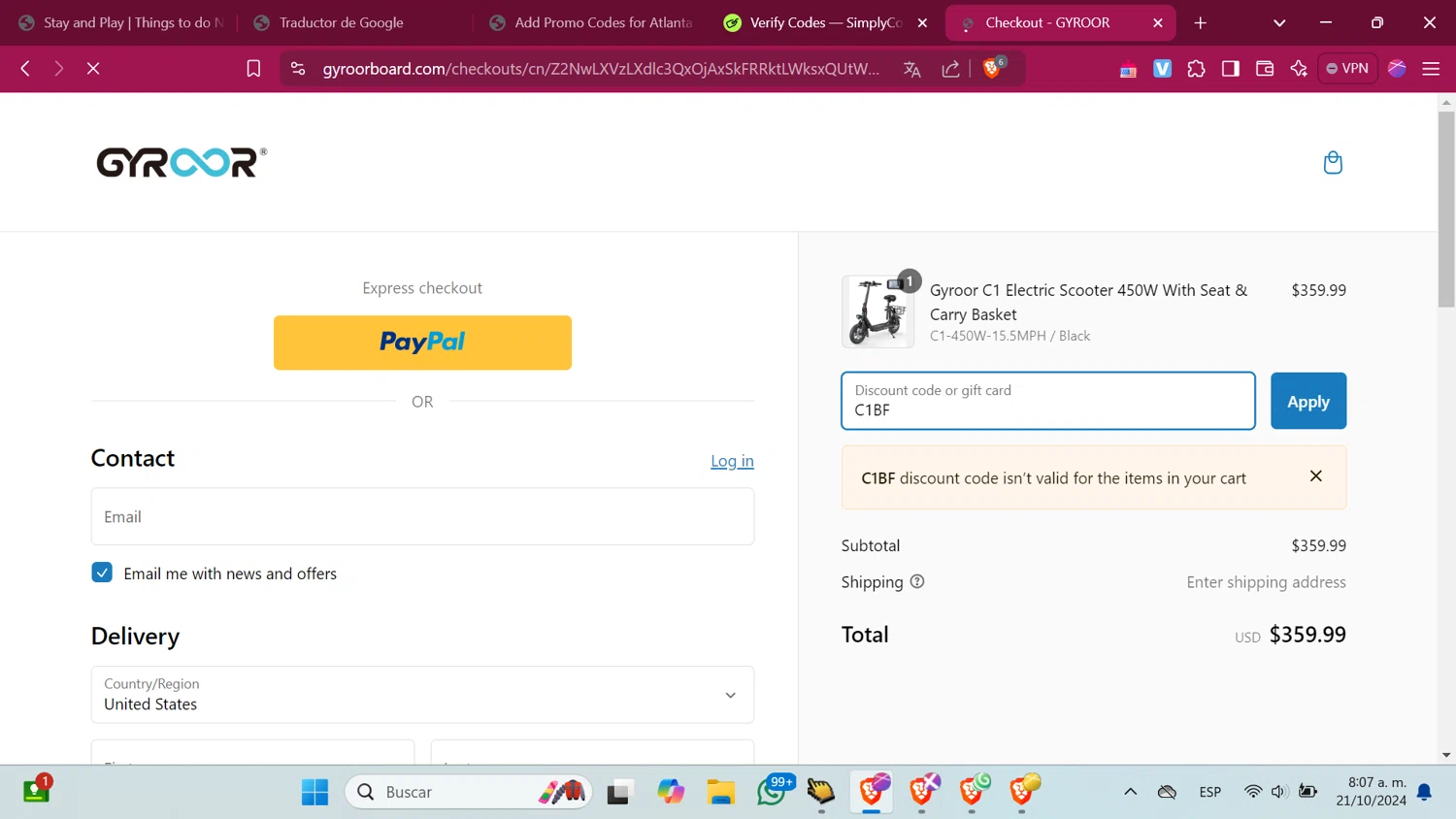
Task: Open the translate page icon
Action: [911, 69]
